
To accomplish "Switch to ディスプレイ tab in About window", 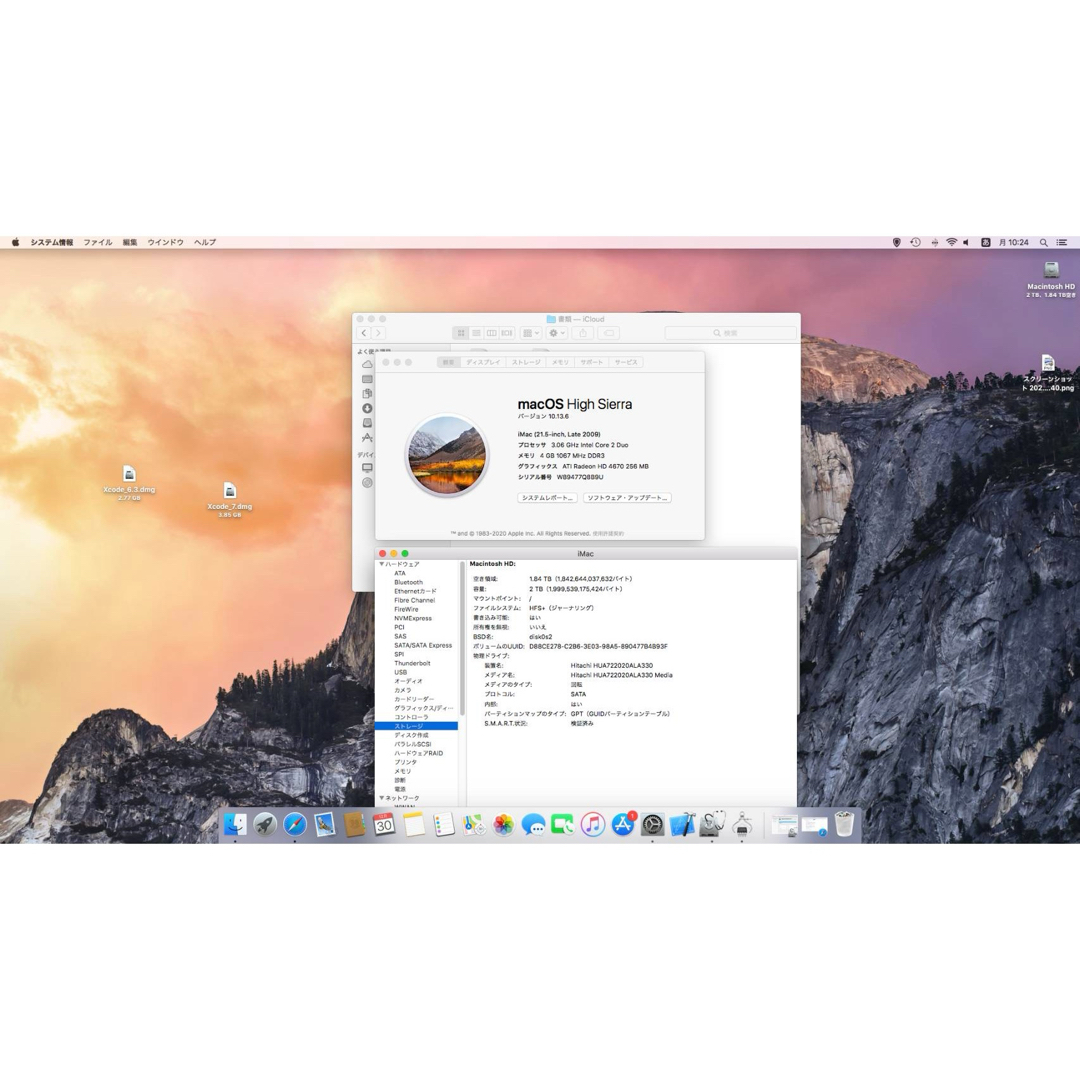I will pyautogui.click(x=483, y=362).
